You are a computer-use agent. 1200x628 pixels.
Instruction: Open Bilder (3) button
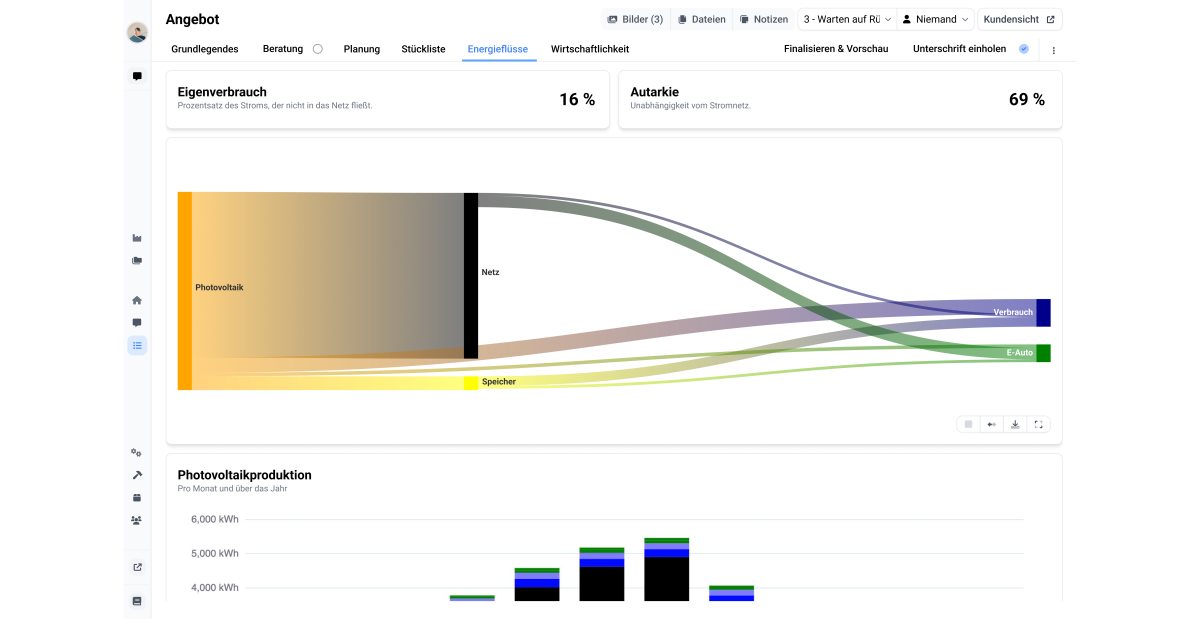pyautogui.click(x=635, y=19)
